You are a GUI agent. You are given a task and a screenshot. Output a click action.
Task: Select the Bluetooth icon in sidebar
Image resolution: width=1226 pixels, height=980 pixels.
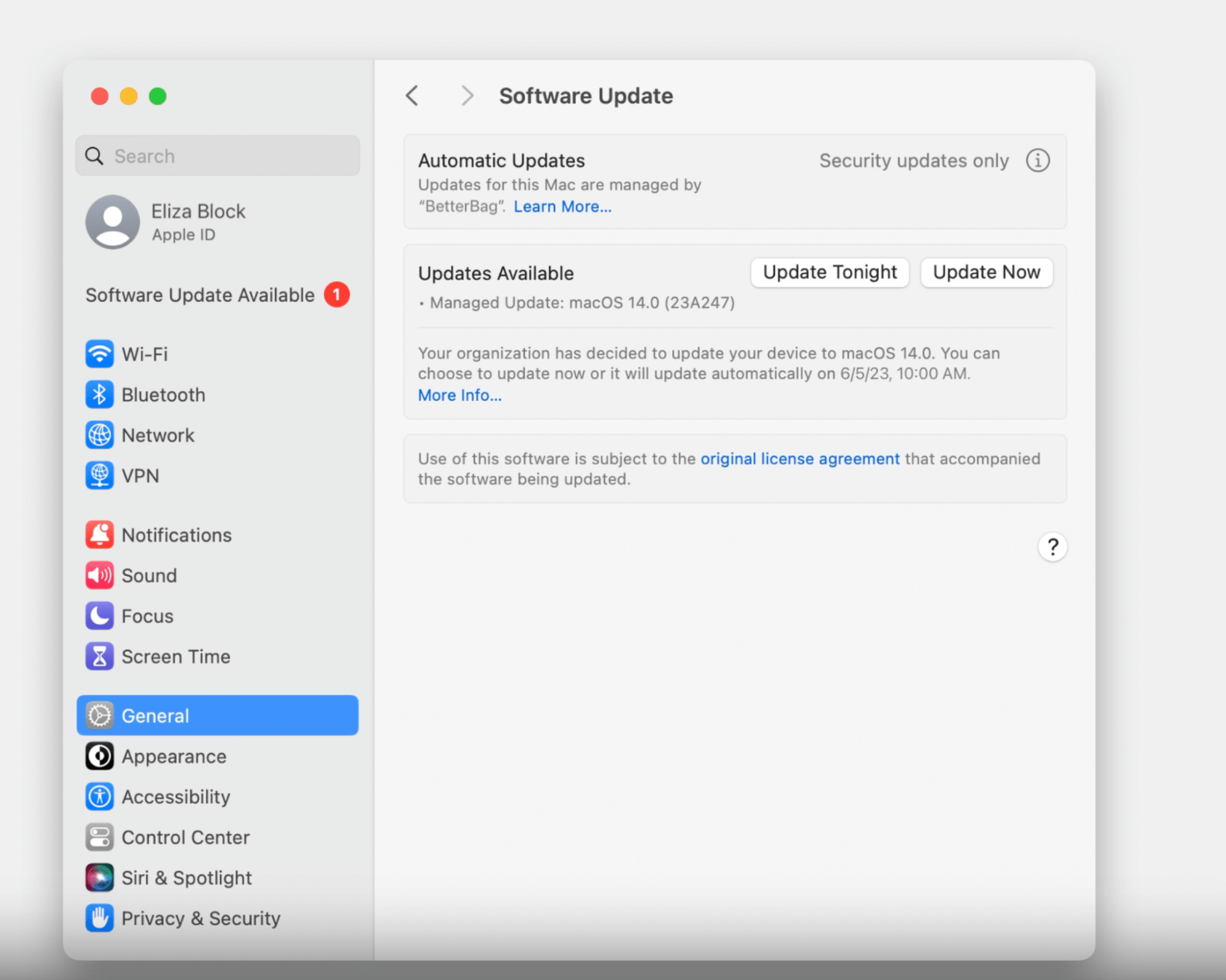[99, 394]
